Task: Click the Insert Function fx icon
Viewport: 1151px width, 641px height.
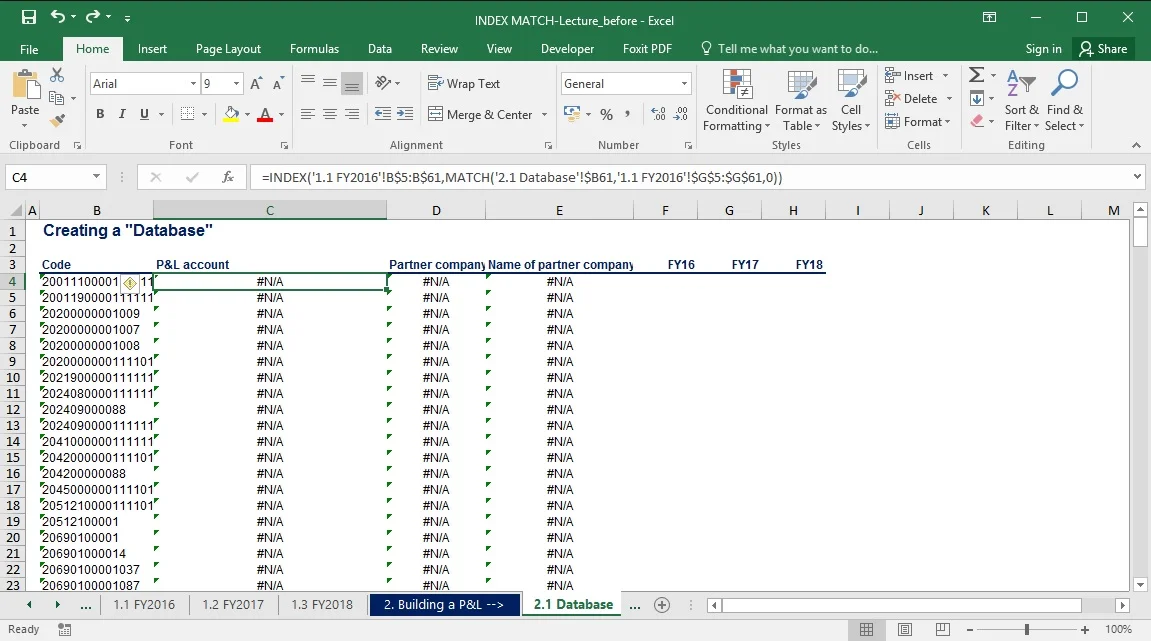Action: click(228, 177)
